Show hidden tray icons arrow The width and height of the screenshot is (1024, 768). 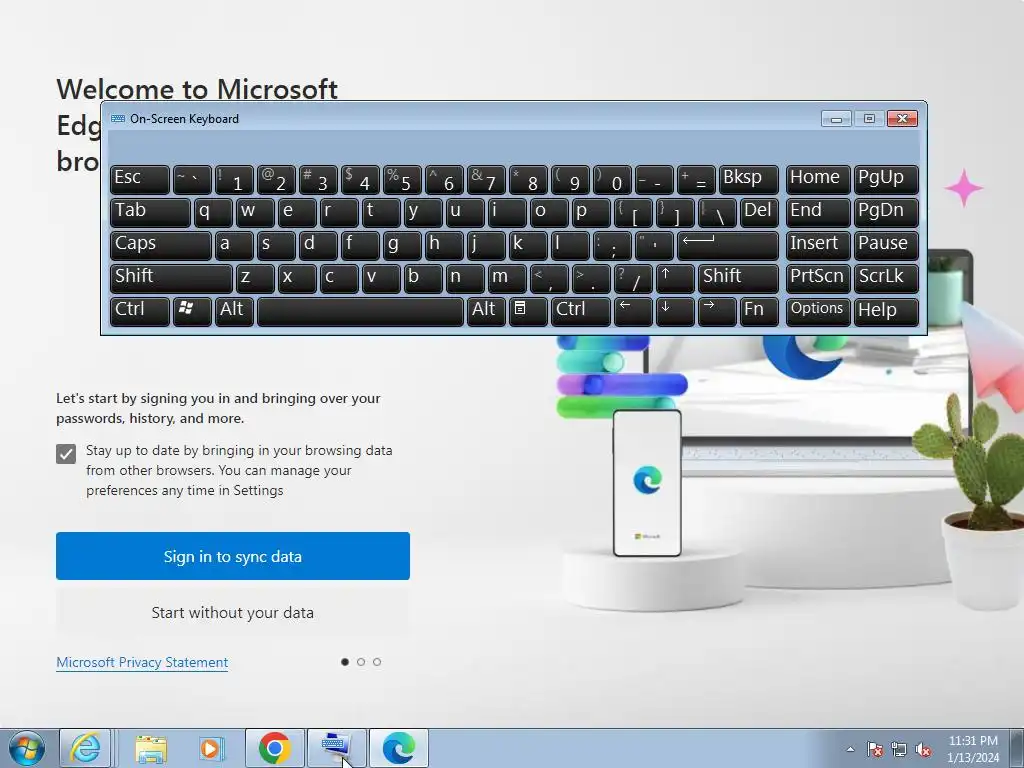850,749
